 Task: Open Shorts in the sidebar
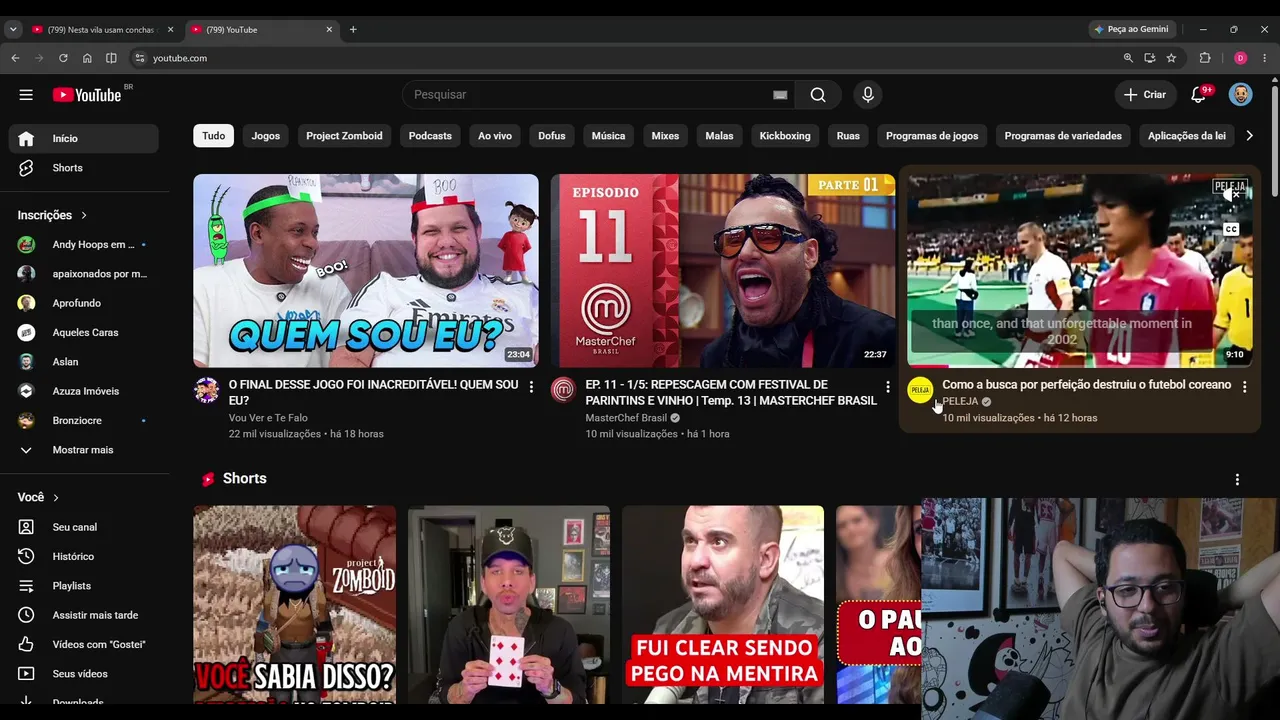(x=84, y=168)
